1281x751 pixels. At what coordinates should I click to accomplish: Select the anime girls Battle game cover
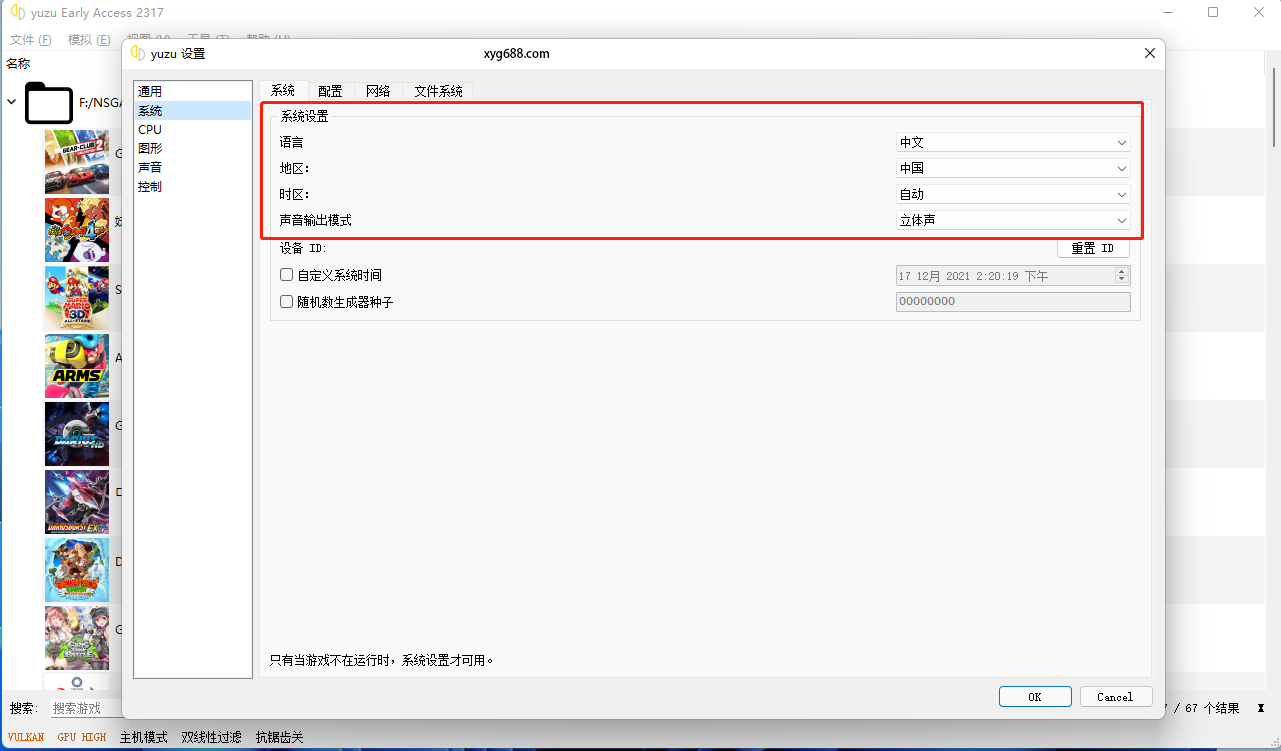click(x=77, y=638)
